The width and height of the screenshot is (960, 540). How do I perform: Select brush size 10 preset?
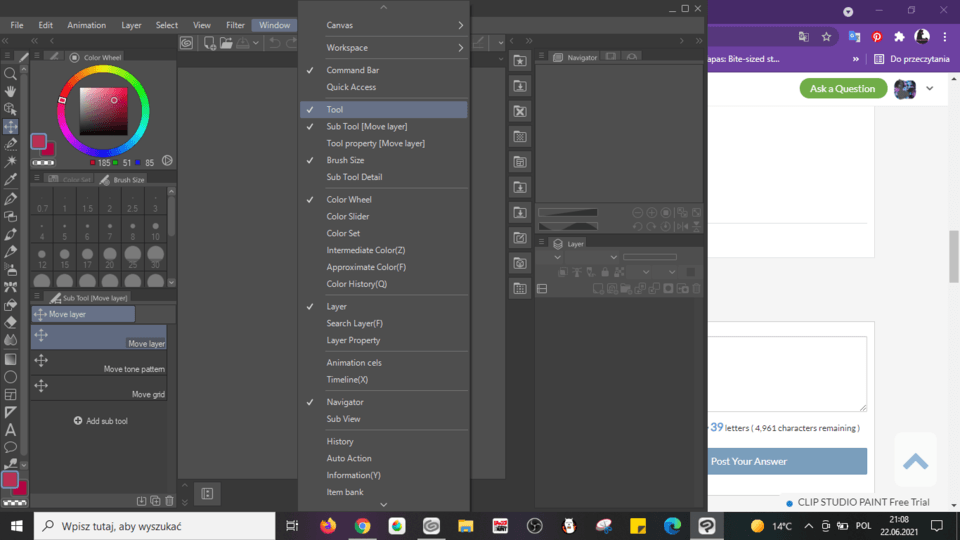click(156, 231)
